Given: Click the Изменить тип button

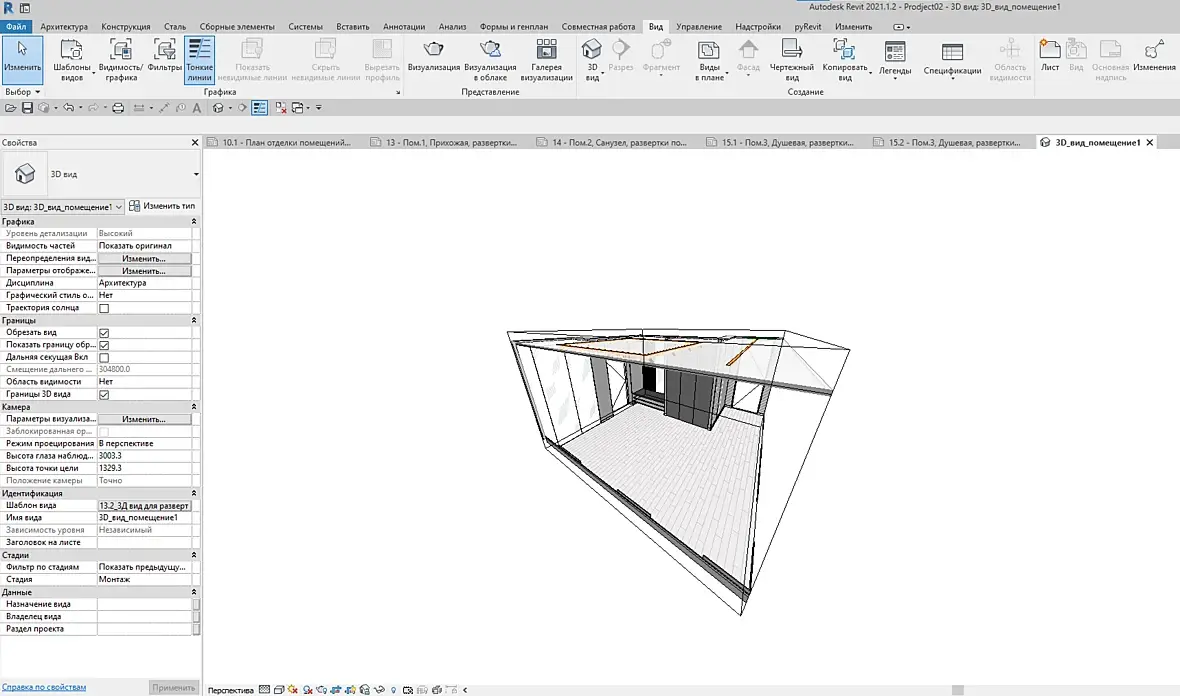Looking at the screenshot, I should click(x=162, y=206).
